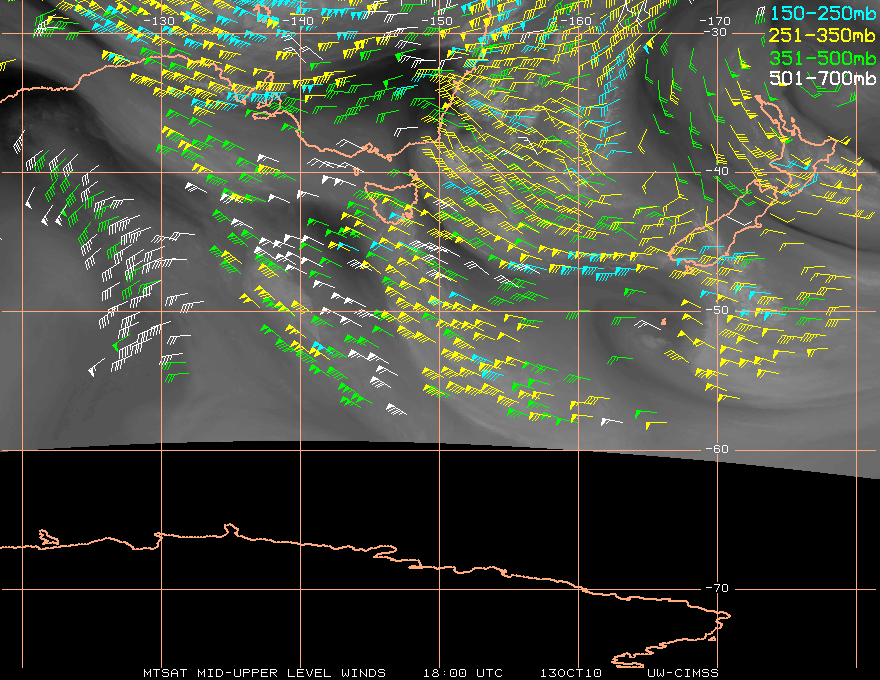Click the -50 latitude label
Image resolution: width=880 pixels, height=680 pixels.
[x=717, y=310]
